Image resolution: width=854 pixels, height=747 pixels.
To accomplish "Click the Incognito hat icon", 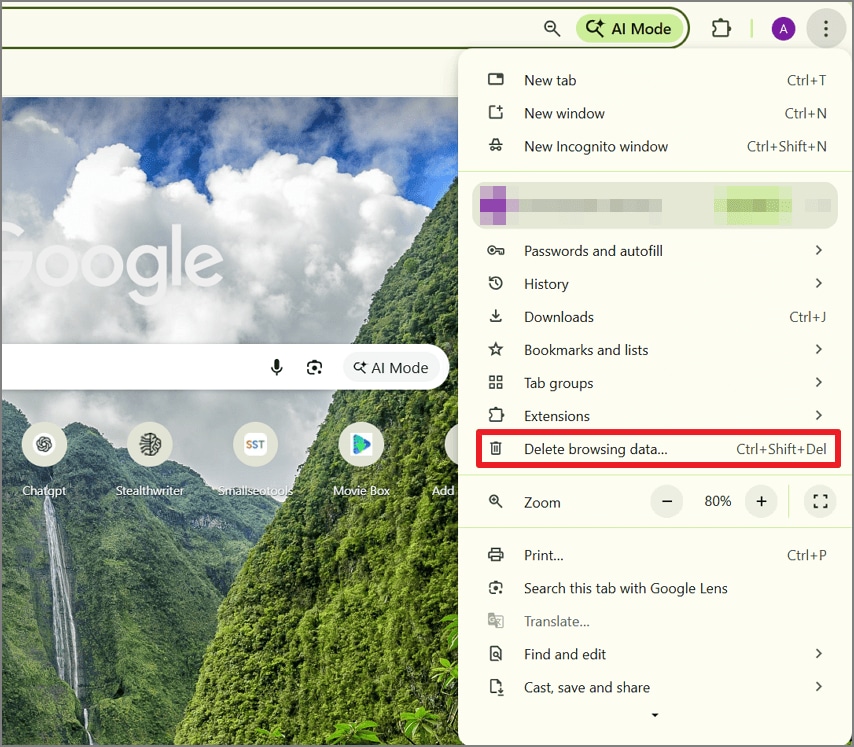I will (496, 145).
